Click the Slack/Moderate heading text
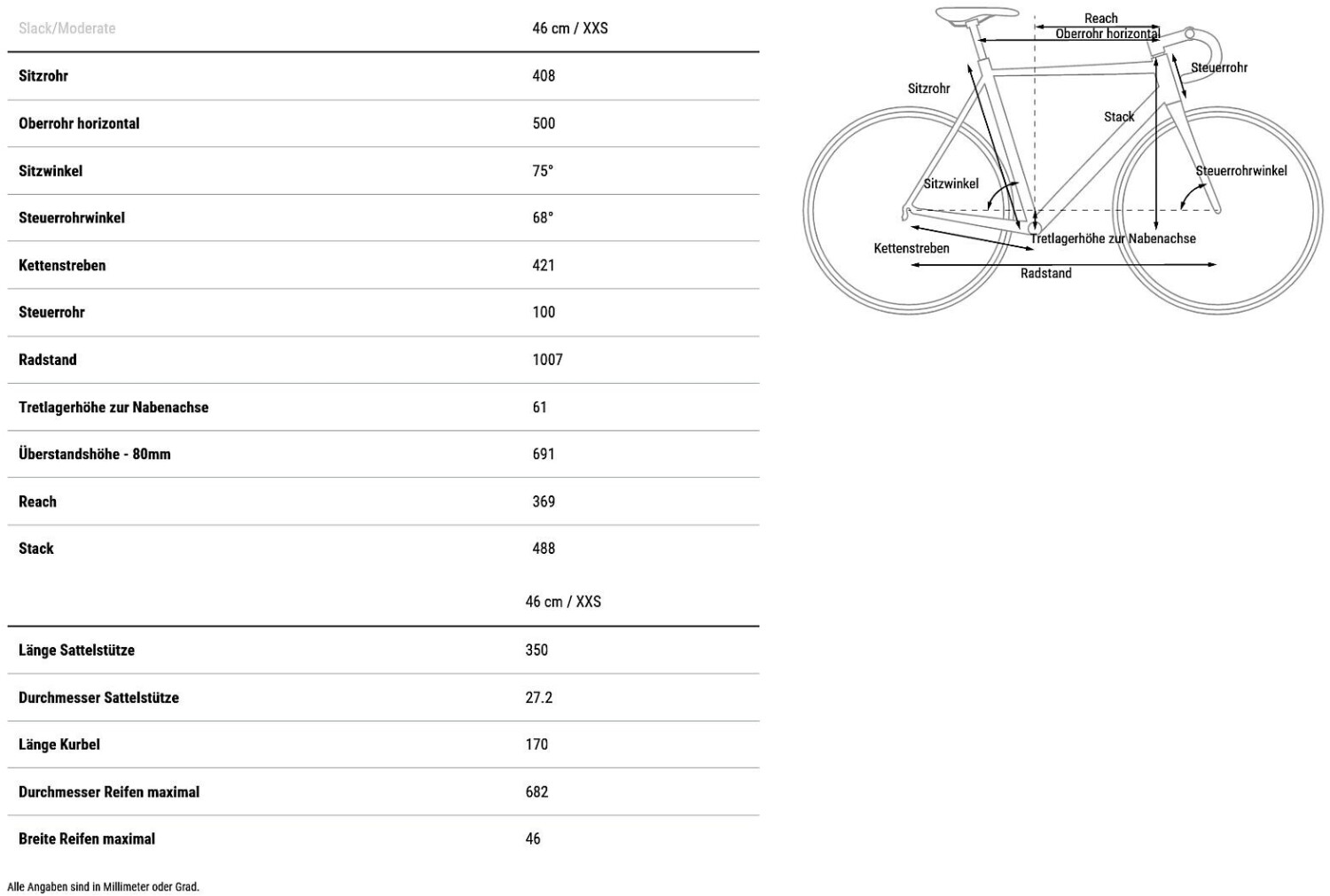The image size is (1330, 896). click(x=67, y=28)
